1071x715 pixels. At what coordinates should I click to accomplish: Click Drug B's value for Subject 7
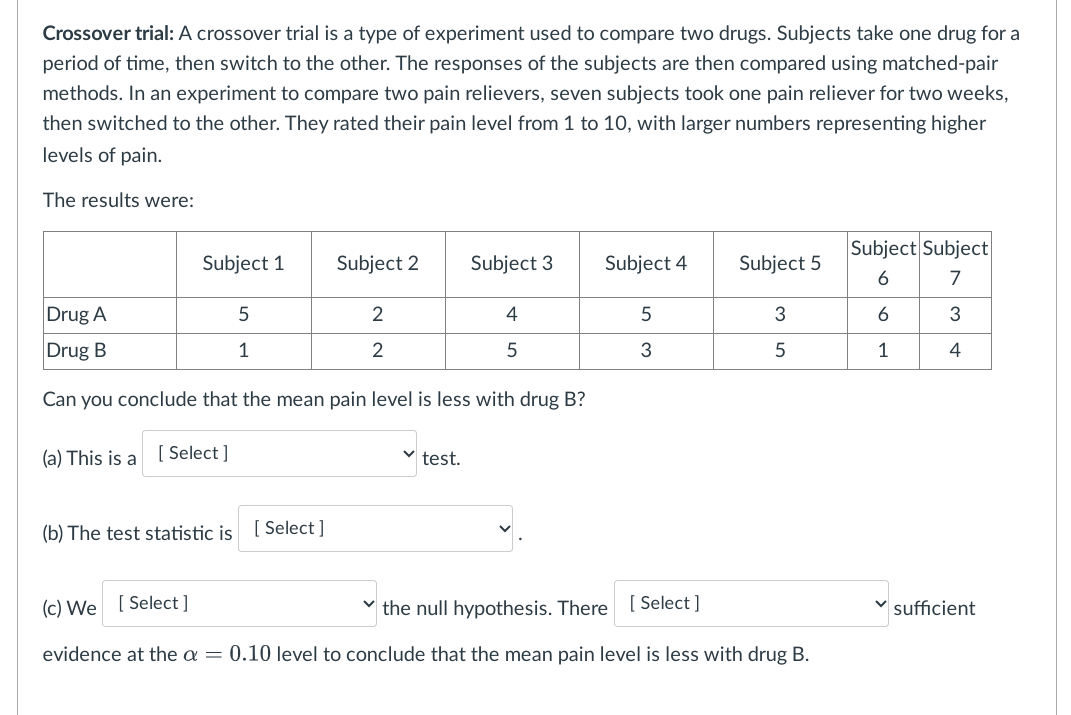coord(955,350)
